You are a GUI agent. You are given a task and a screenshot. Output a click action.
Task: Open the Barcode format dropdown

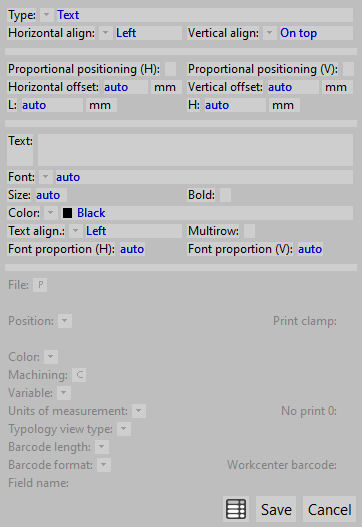coord(104,465)
